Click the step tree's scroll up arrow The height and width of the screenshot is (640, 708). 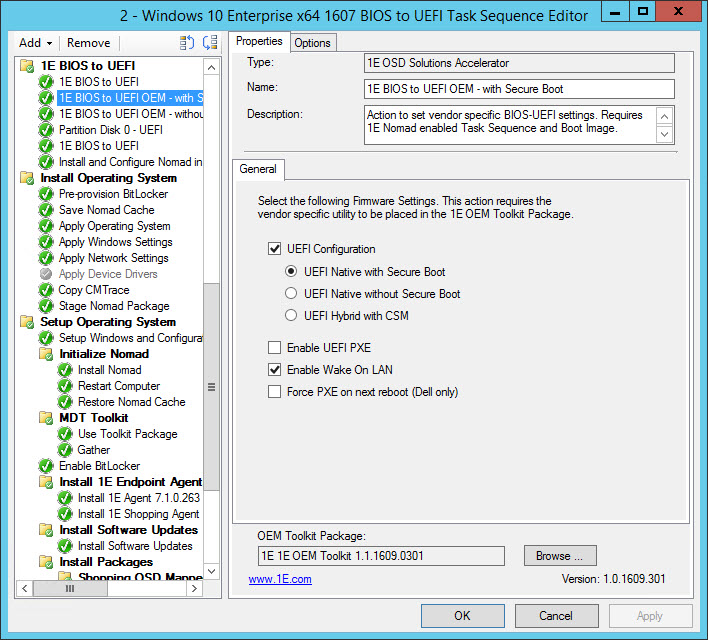[211, 67]
